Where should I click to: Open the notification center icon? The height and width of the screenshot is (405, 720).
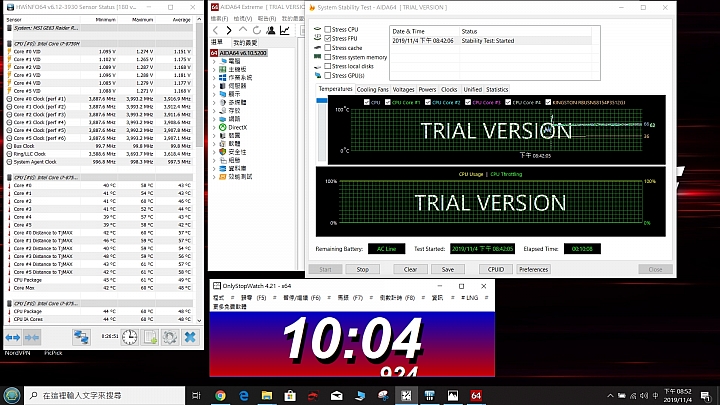706,395
